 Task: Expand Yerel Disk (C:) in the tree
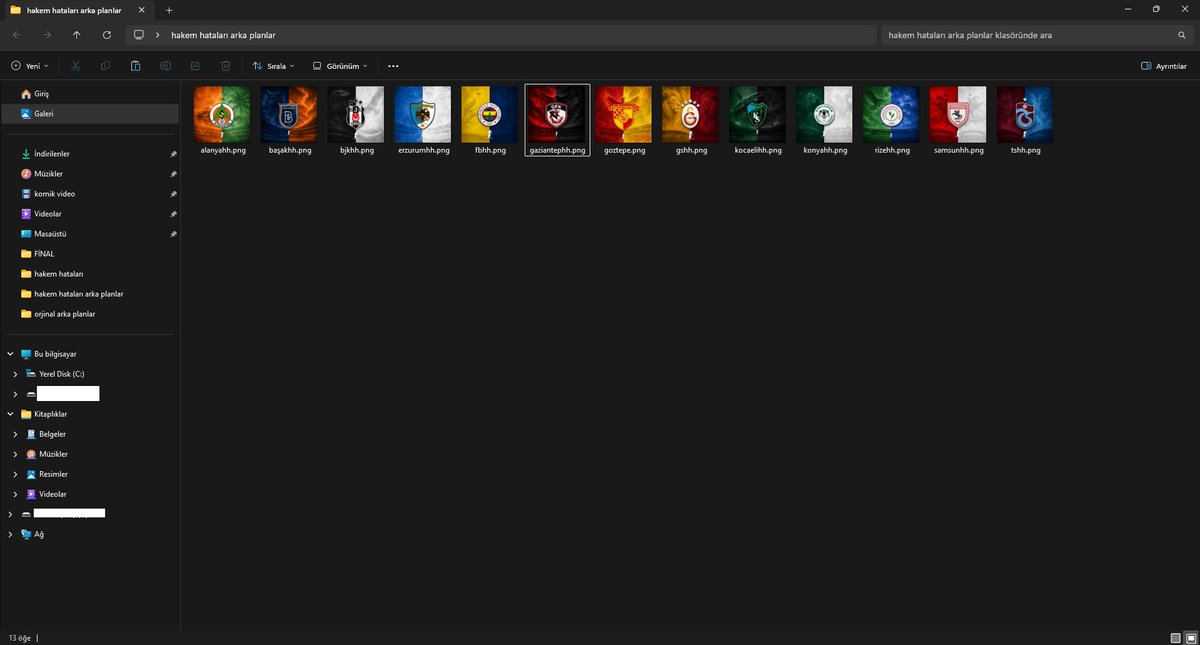pos(15,374)
